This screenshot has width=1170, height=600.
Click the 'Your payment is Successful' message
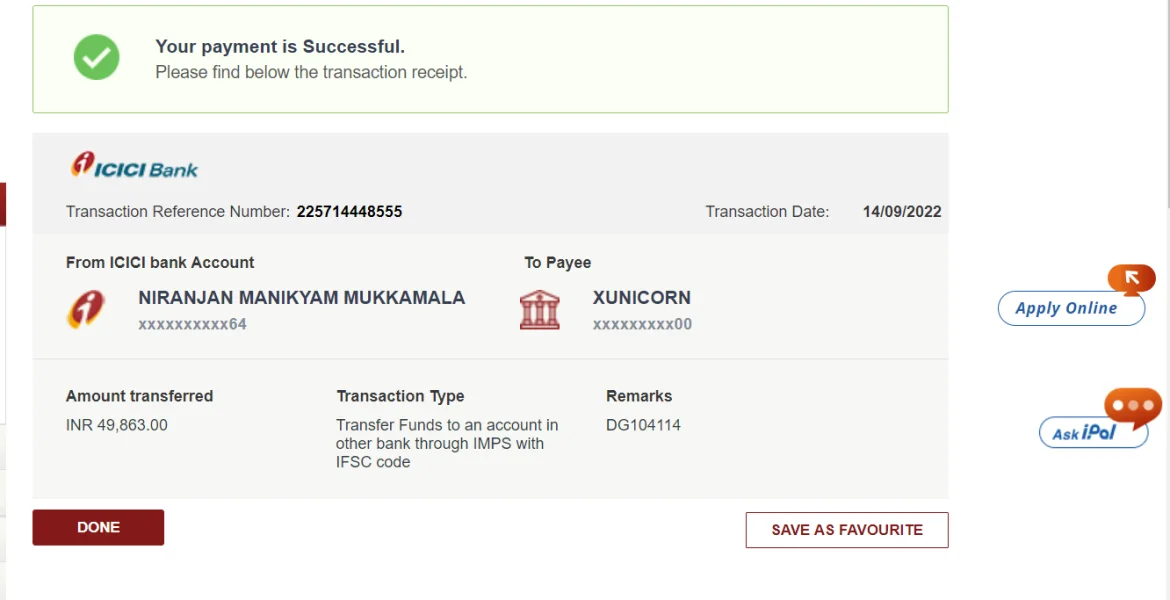(x=280, y=47)
